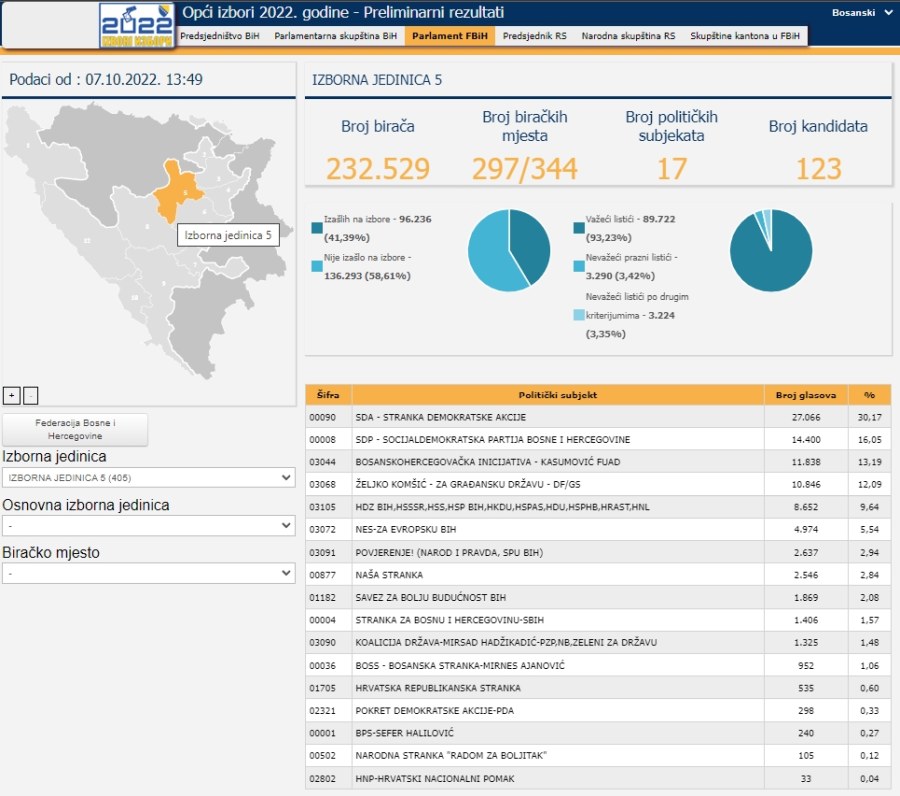Zoom in the map with plus button

[11, 394]
